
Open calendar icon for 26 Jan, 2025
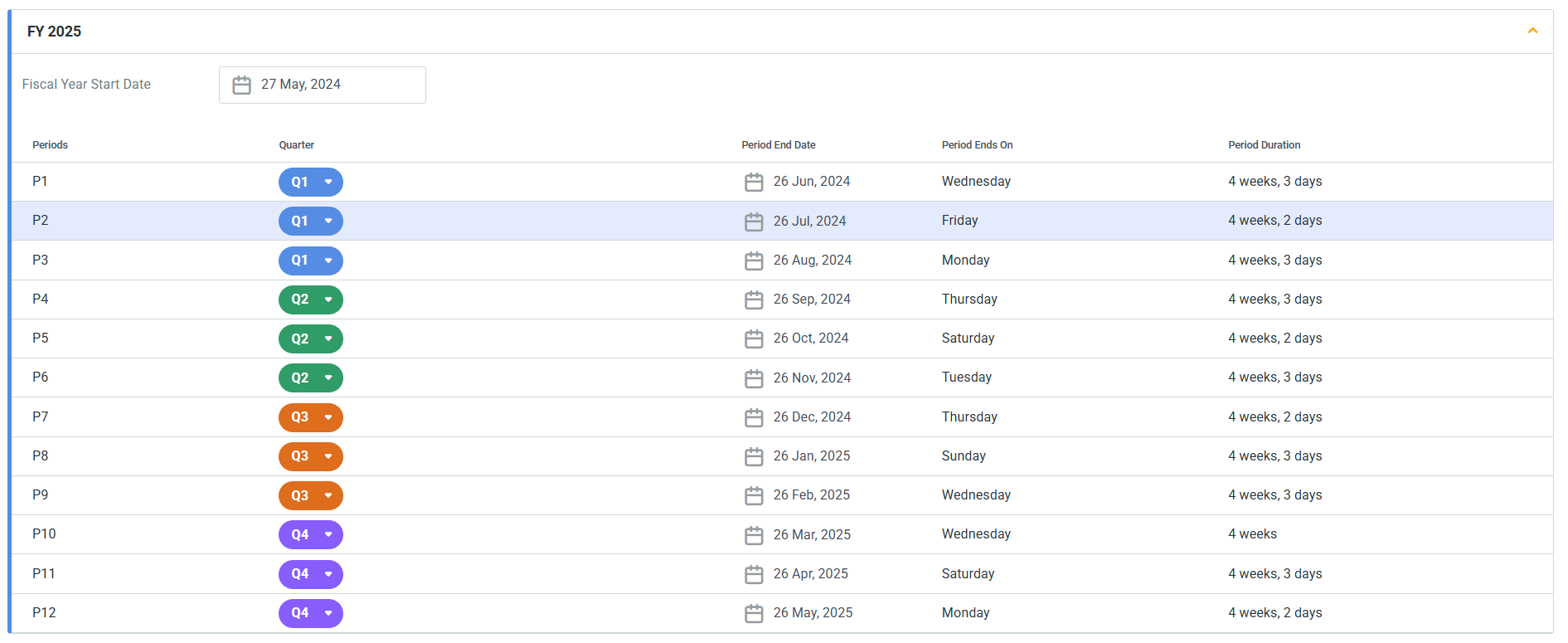[753, 456]
